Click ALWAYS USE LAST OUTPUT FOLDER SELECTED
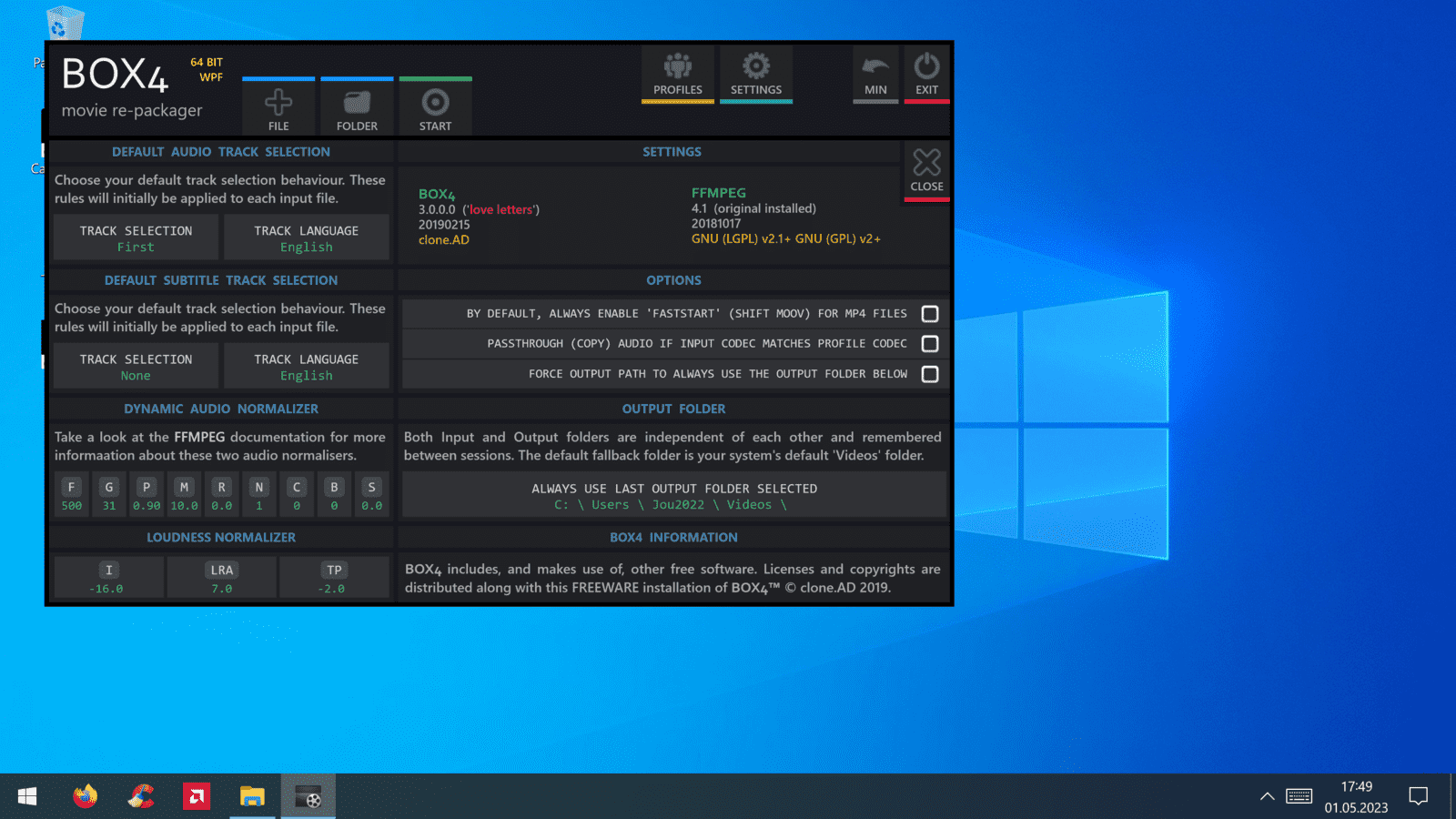1456x819 pixels. 674,495
